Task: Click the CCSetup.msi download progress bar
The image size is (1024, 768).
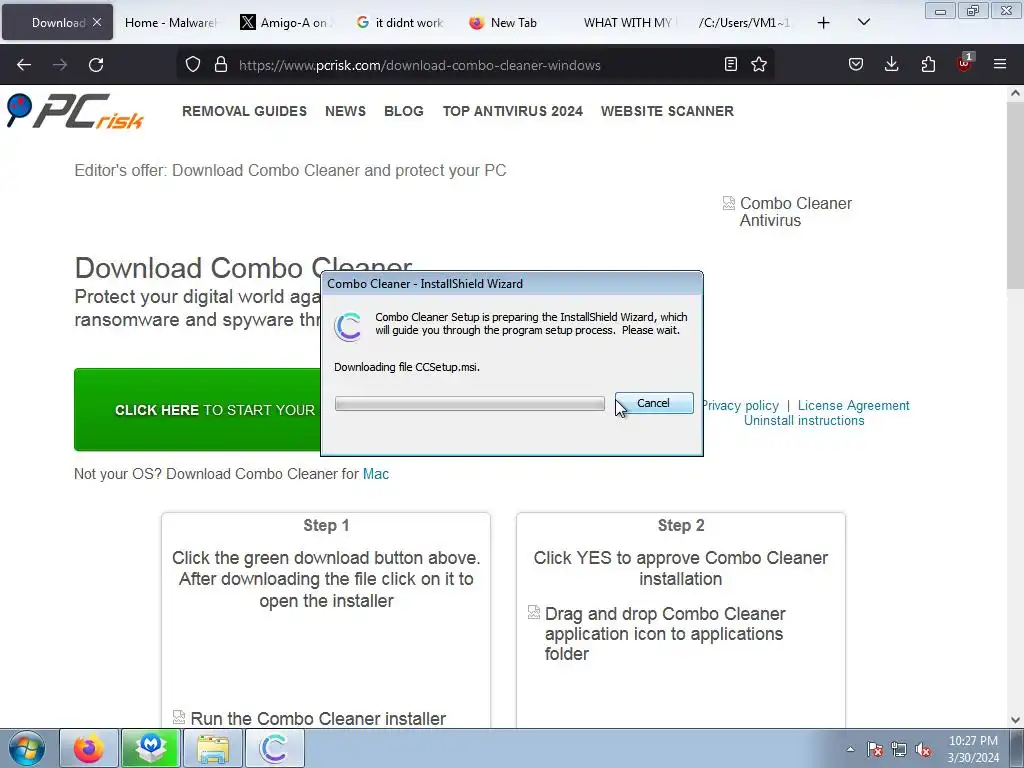Action: pyautogui.click(x=470, y=404)
